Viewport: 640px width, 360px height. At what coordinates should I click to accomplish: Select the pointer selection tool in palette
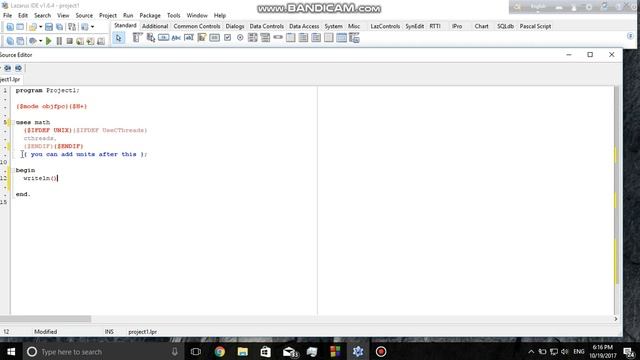point(119,38)
